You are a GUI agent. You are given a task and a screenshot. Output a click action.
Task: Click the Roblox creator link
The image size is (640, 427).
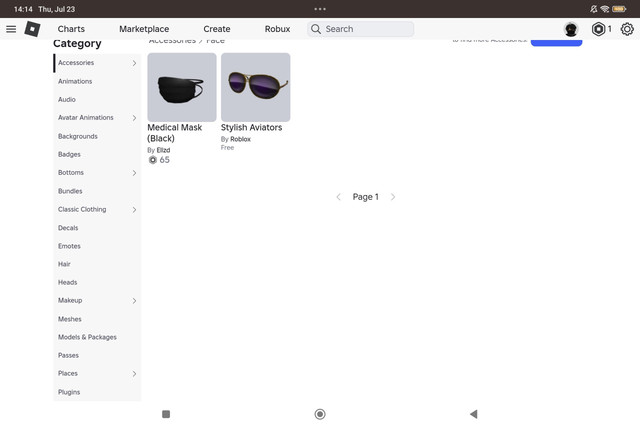click(x=240, y=139)
